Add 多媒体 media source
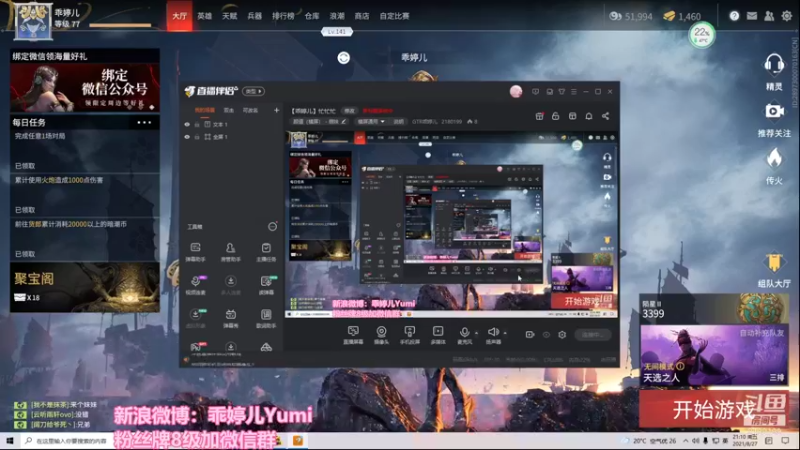The image size is (800, 450). (438, 335)
